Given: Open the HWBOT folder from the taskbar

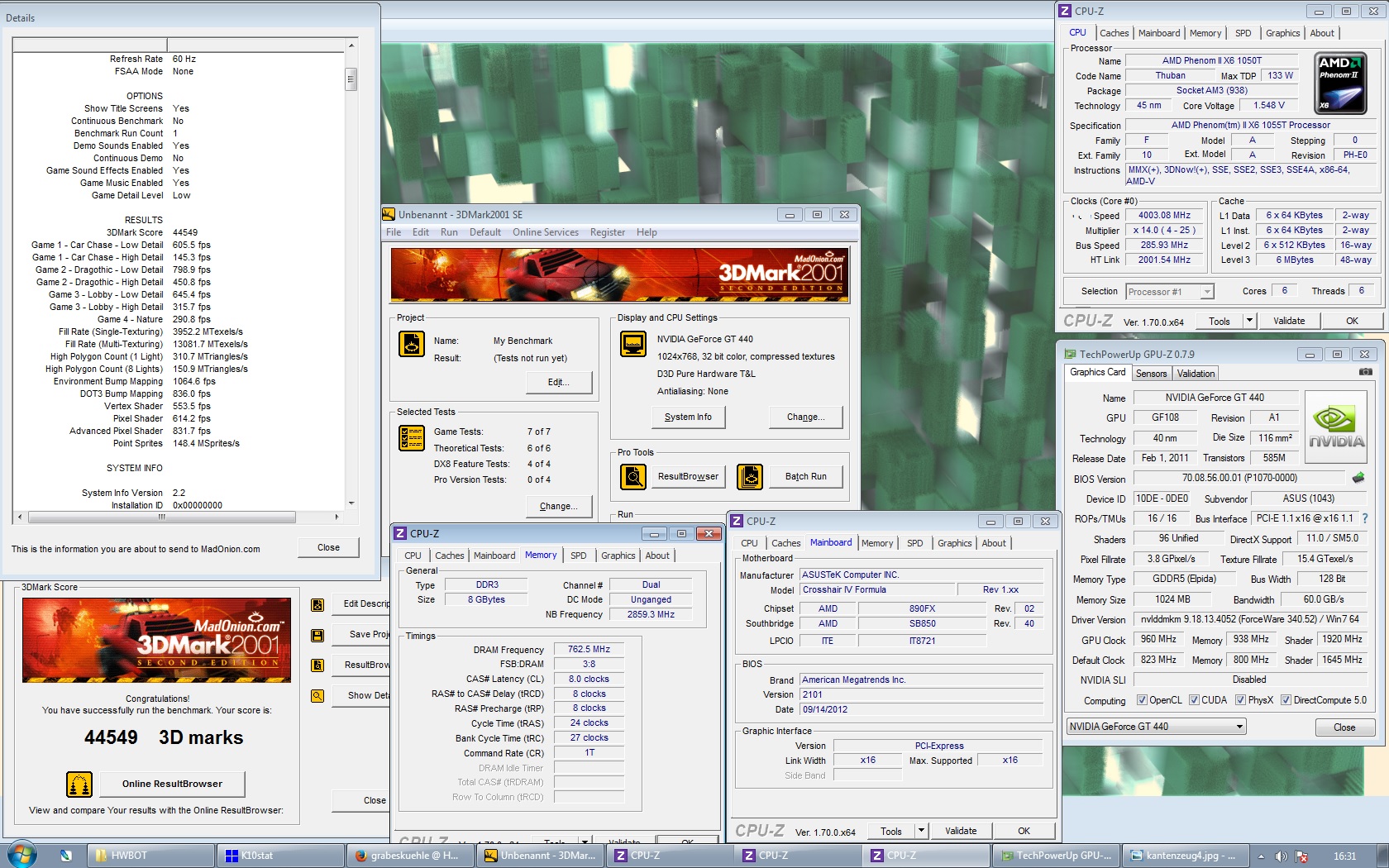Looking at the screenshot, I should tap(150, 856).
